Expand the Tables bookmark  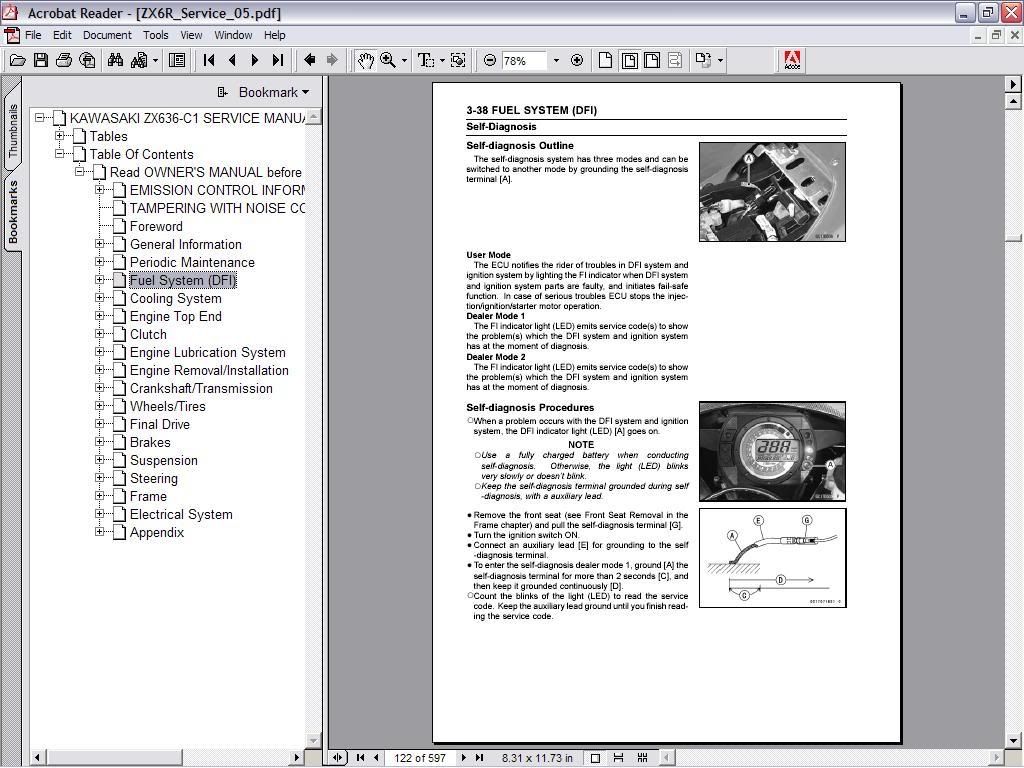59,136
